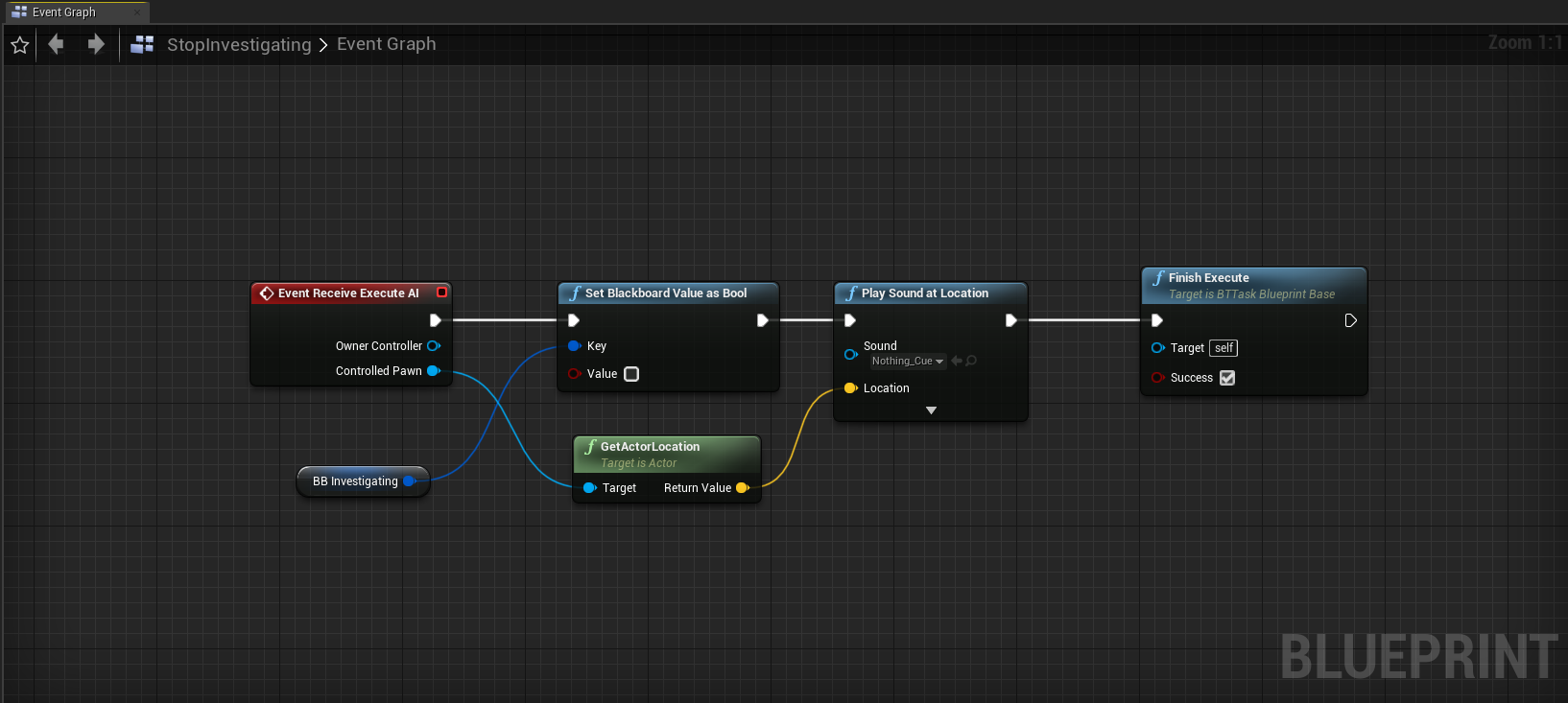The height and width of the screenshot is (703, 1568).
Task: Use selected asset arrow next to Nothing_Cue
Action: pyautogui.click(x=957, y=361)
